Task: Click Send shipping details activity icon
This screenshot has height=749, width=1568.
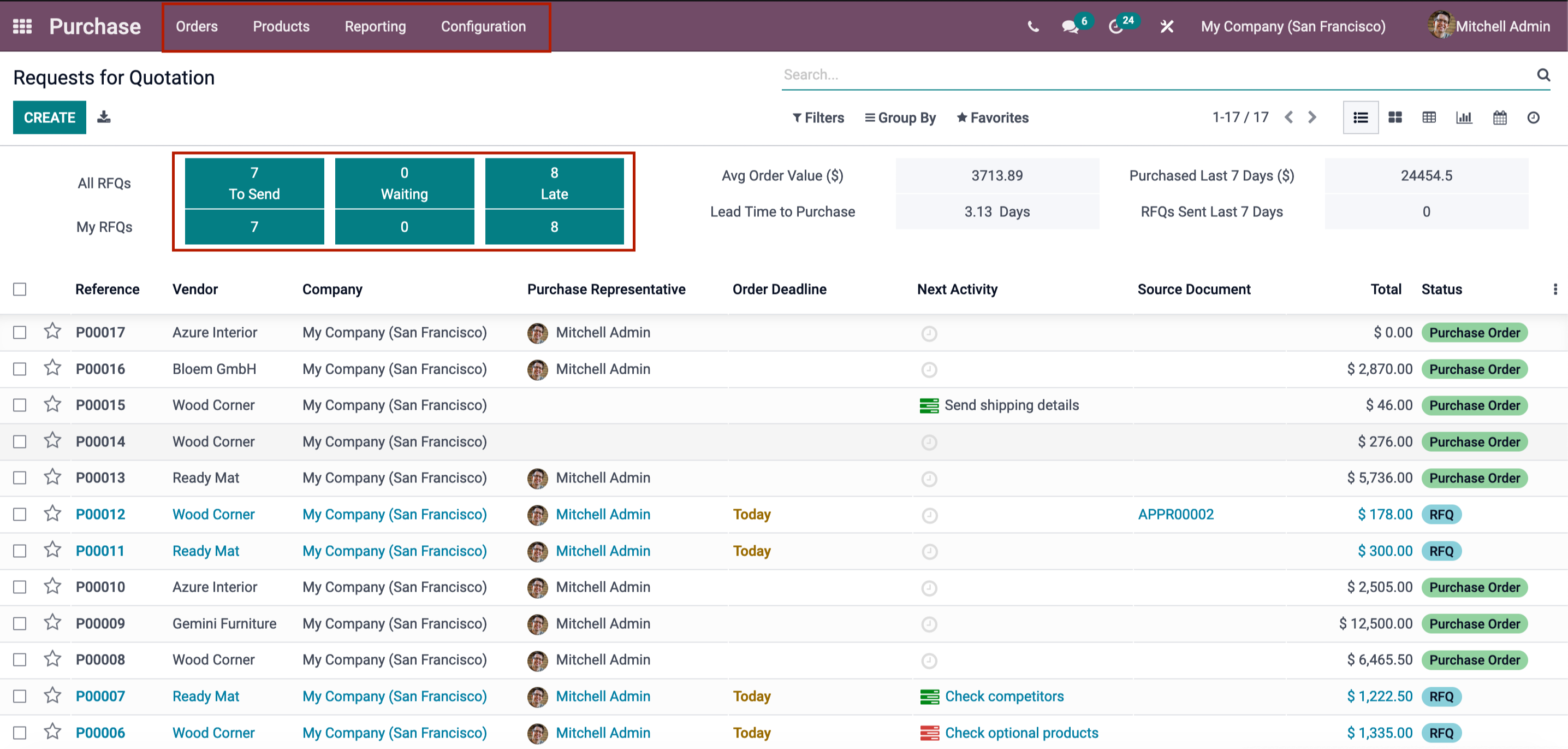Action: click(x=929, y=405)
